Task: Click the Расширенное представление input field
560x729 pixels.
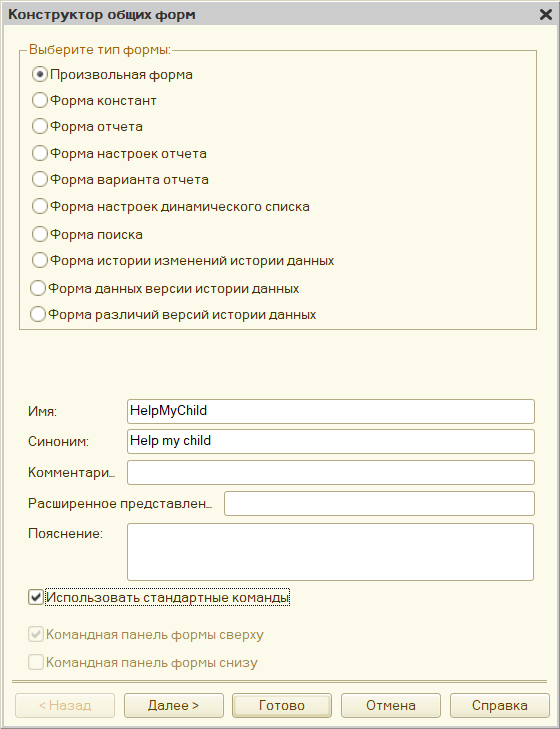Action: click(x=379, y=504)
